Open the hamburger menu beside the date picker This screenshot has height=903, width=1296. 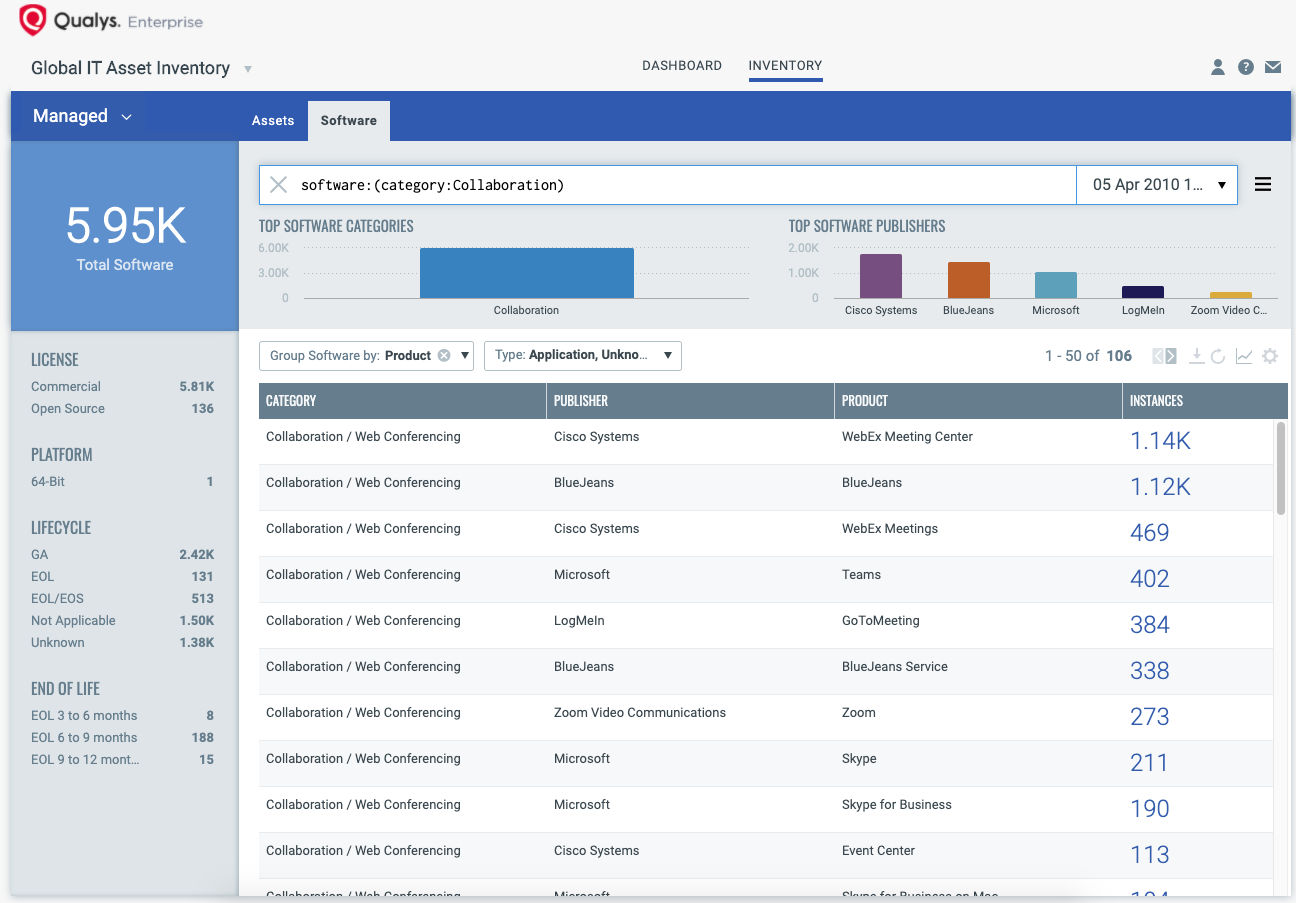point(1263,185)
